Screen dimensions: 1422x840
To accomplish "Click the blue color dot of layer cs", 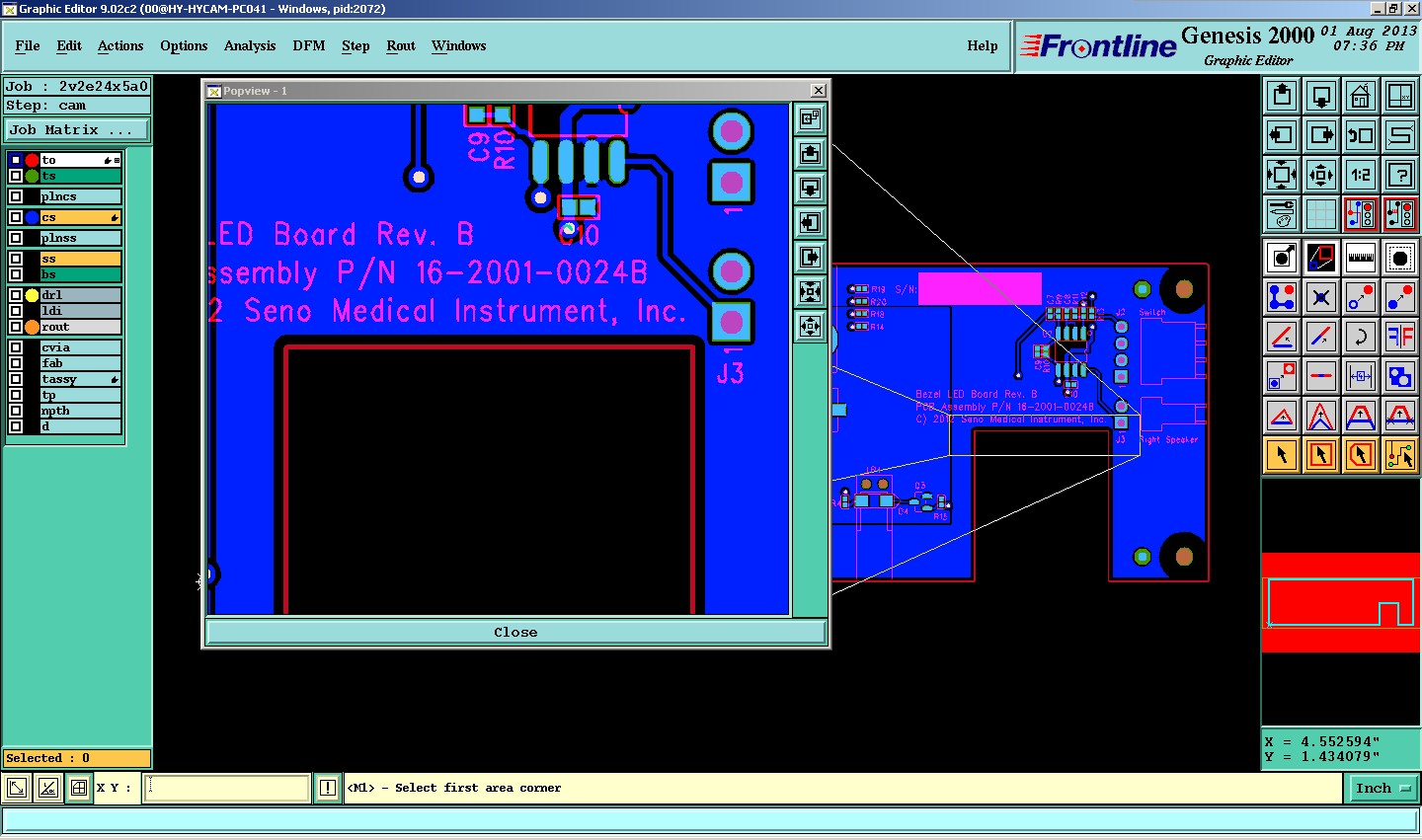I will [x=32, y=217].
